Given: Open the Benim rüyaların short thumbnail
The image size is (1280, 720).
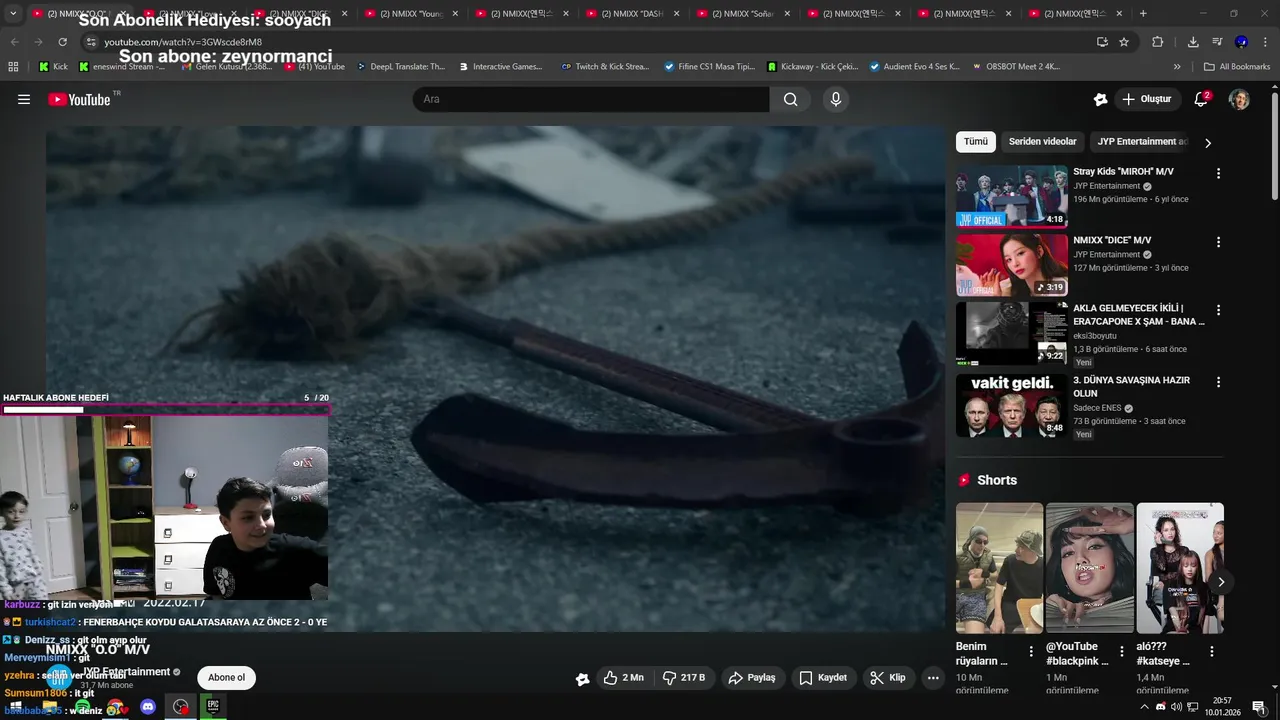Looking at the screenshot, I should (999, 568).
